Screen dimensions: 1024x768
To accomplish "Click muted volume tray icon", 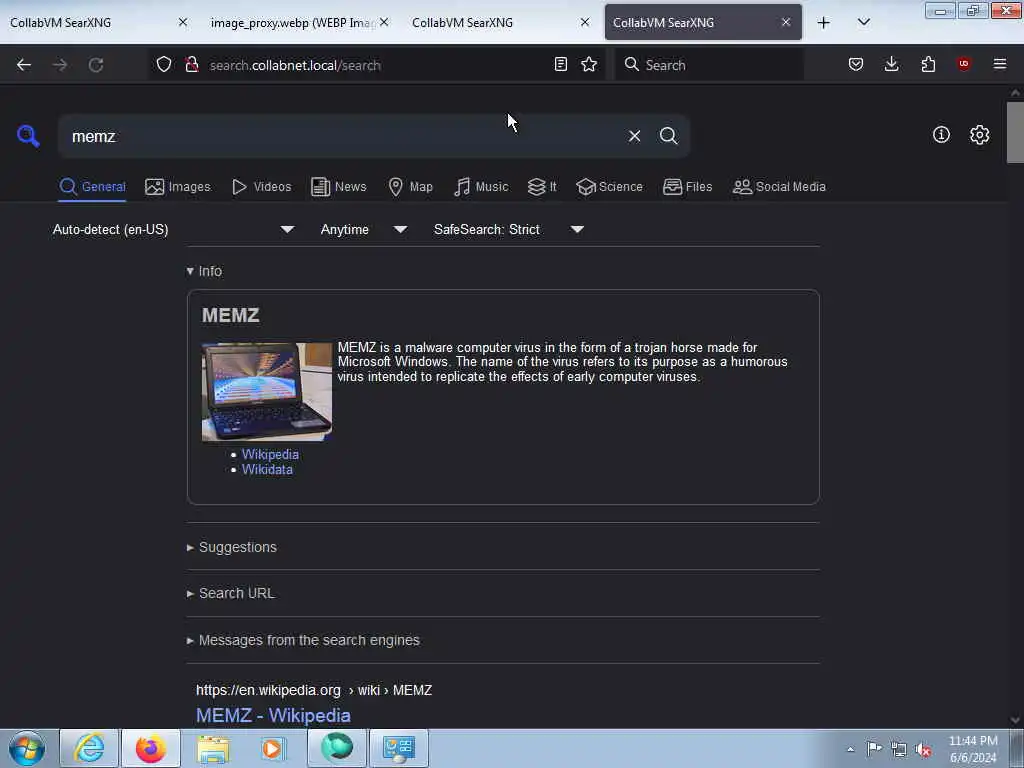I will click(923, 749).
